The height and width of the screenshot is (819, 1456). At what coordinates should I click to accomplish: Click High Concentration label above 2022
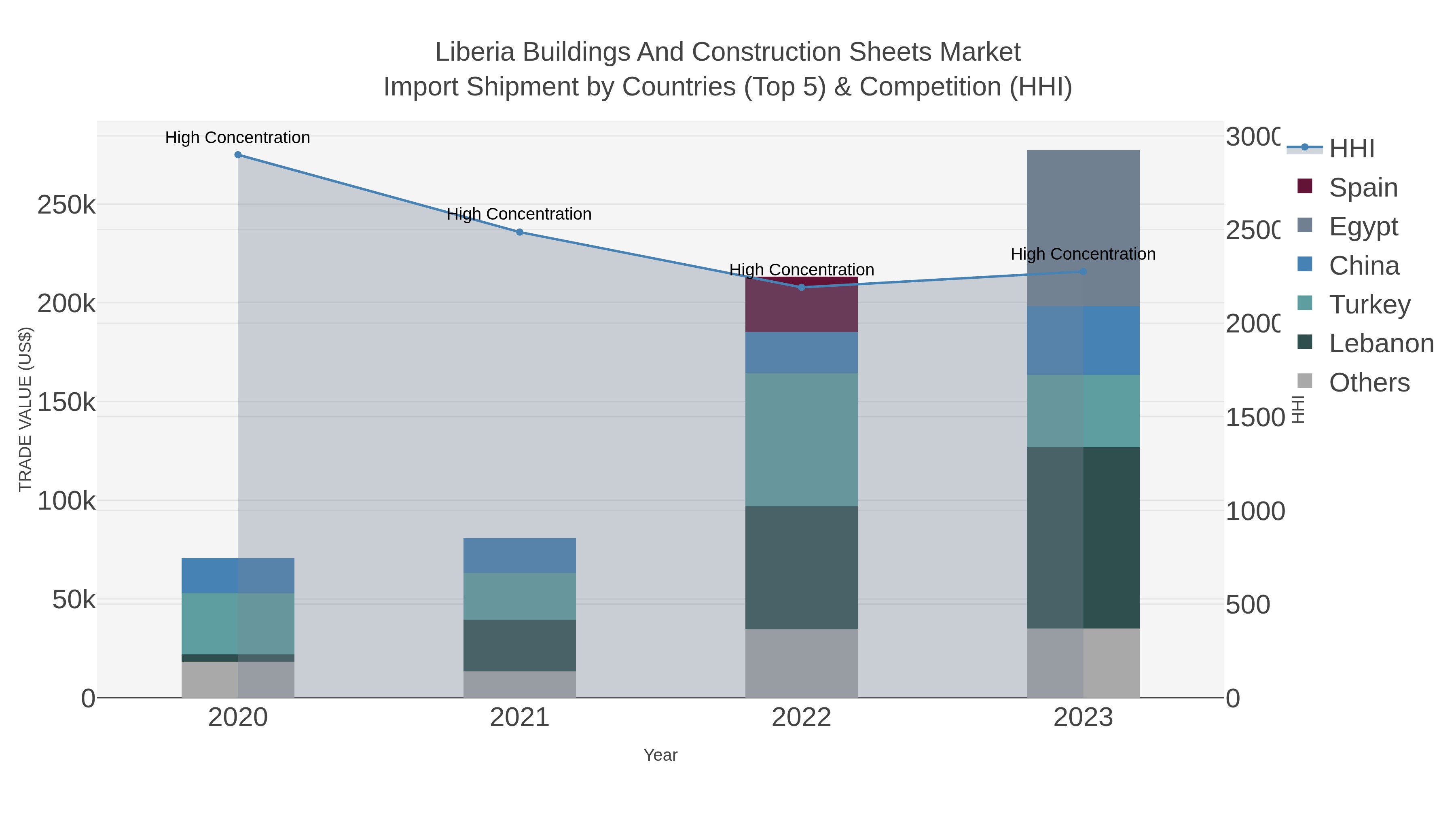(x=802, y=270)
